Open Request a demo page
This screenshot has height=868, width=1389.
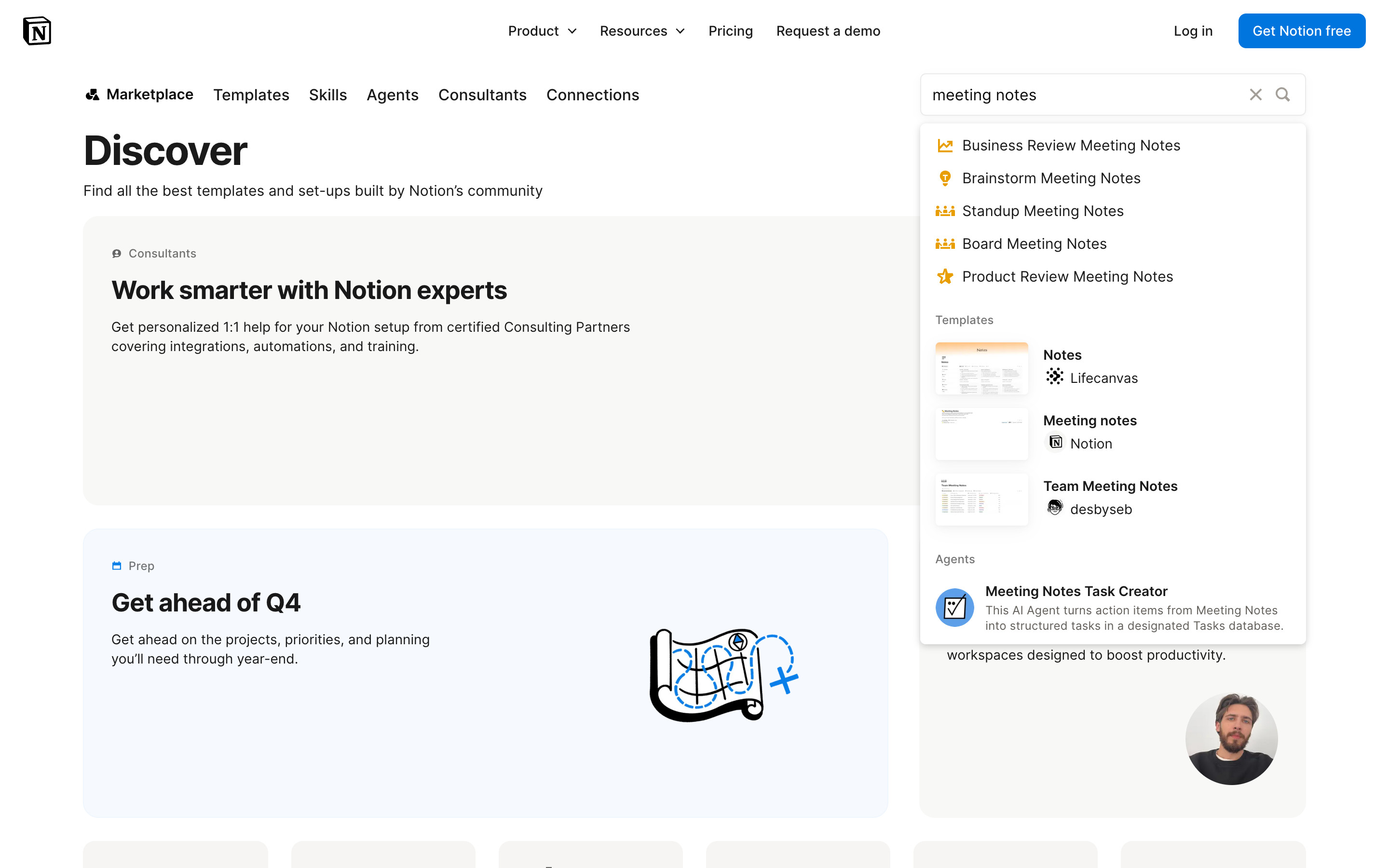tap(828, 31)
